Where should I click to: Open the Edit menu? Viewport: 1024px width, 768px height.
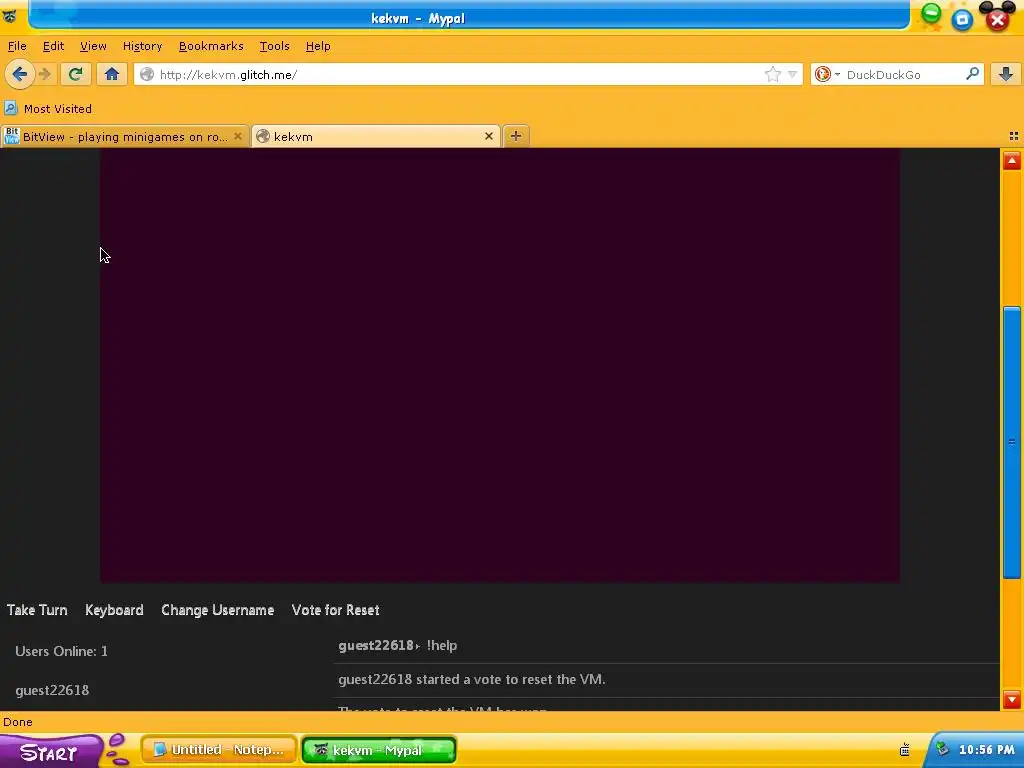pos(54,46)
